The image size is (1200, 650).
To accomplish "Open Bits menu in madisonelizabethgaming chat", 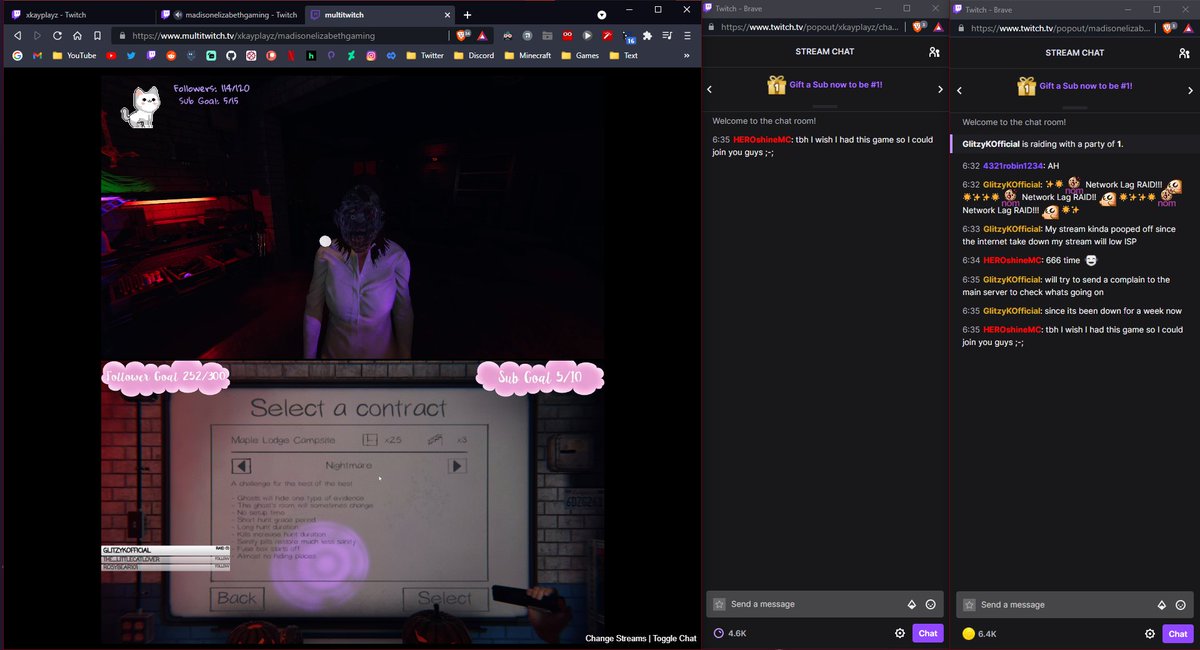I will [x=1161, y=604].
